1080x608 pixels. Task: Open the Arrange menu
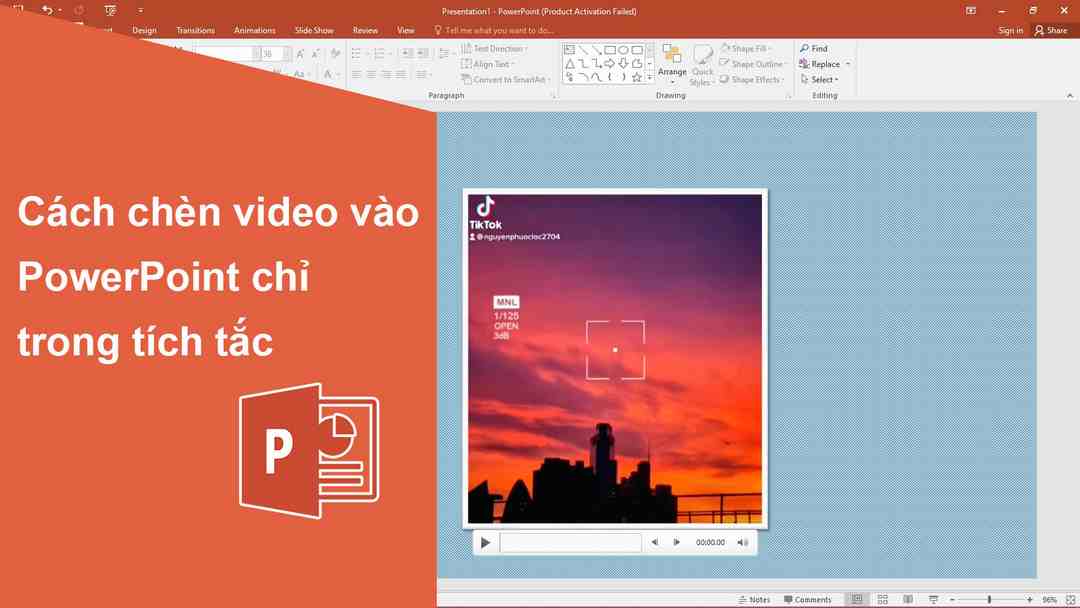coord(672,64)
